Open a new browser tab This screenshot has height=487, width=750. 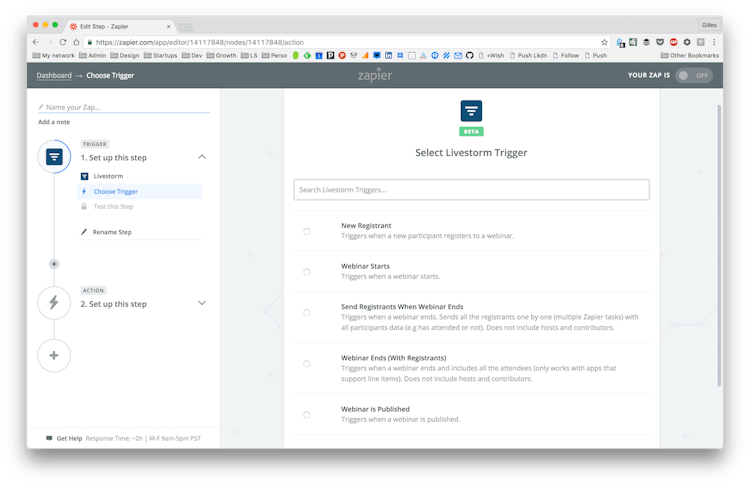185,27
